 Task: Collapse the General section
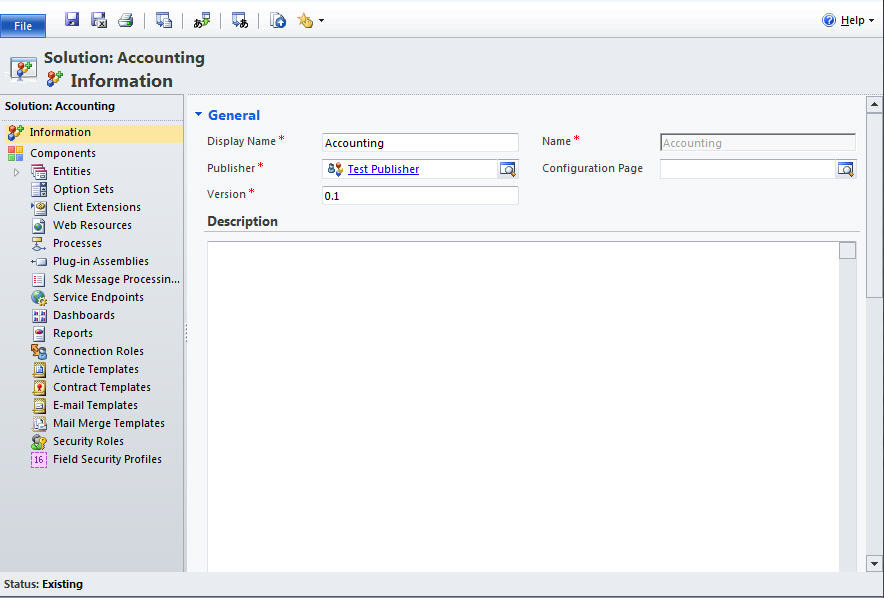point(199,115)
